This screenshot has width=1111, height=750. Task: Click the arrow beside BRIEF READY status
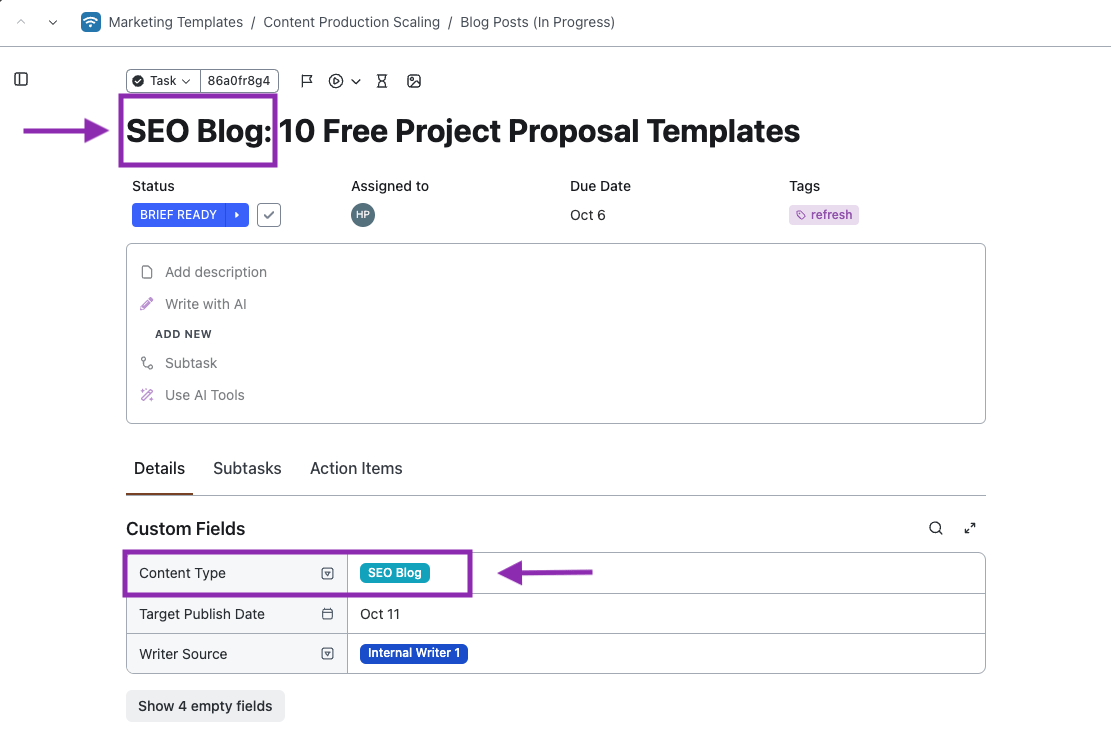tap(237, 215)
